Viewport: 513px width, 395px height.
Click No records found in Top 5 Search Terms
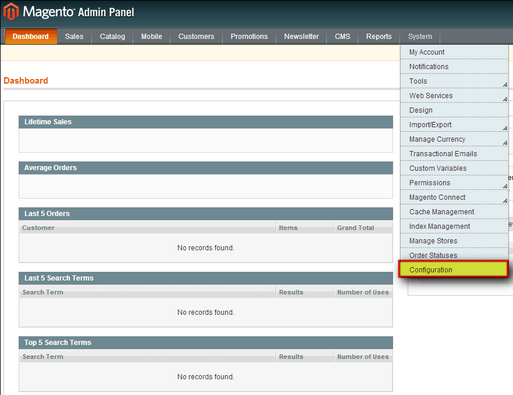pos(205,377)
